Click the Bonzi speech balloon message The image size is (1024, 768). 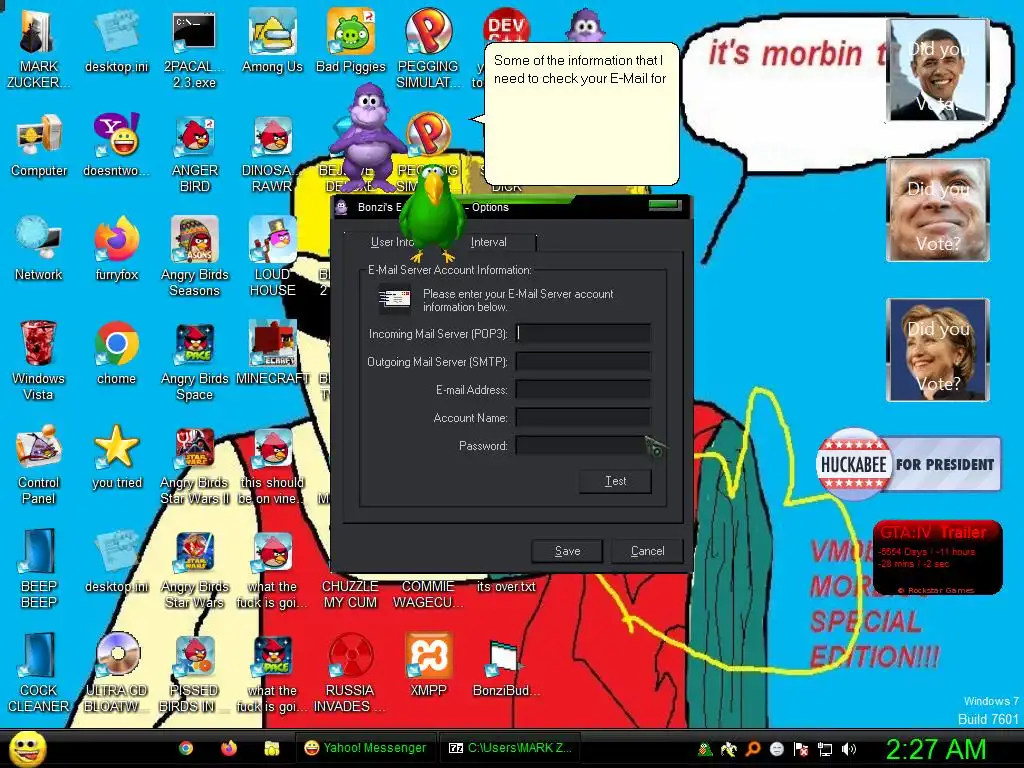pos(581,114)
